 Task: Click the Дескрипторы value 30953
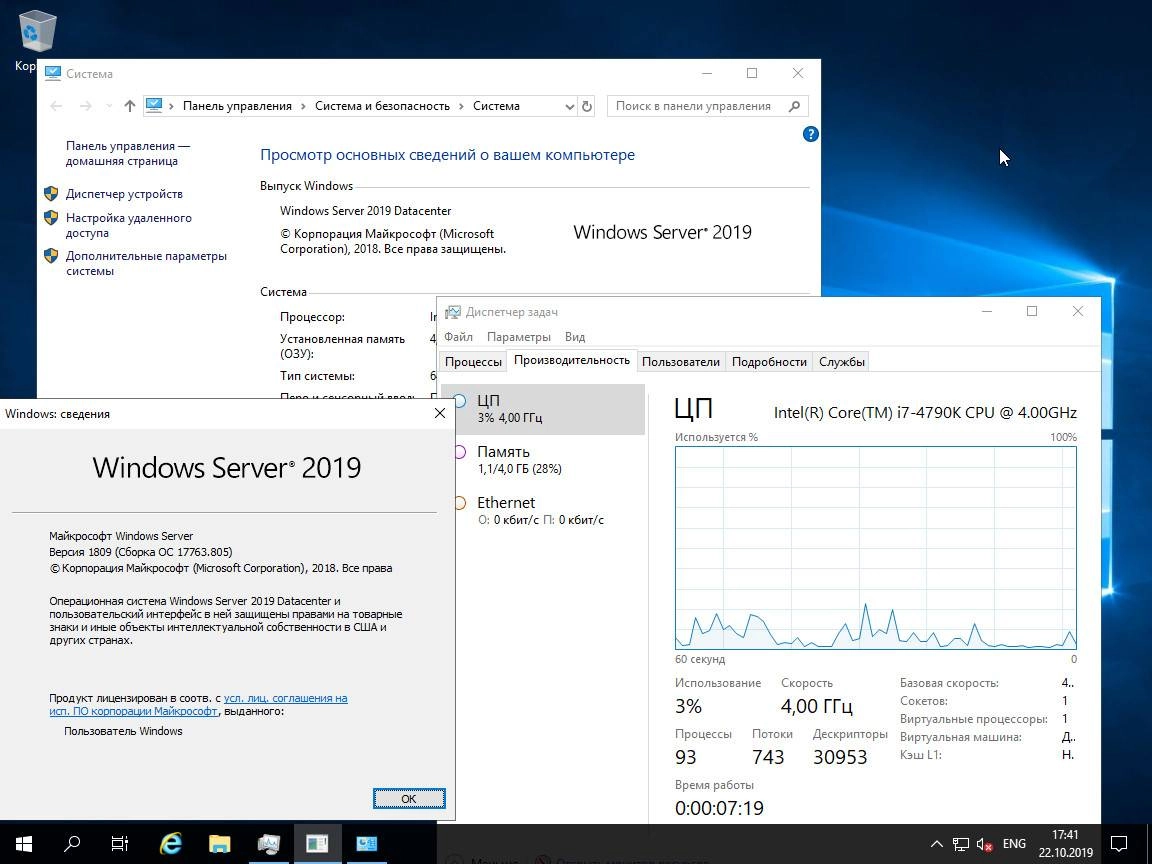tap(840, 757)
